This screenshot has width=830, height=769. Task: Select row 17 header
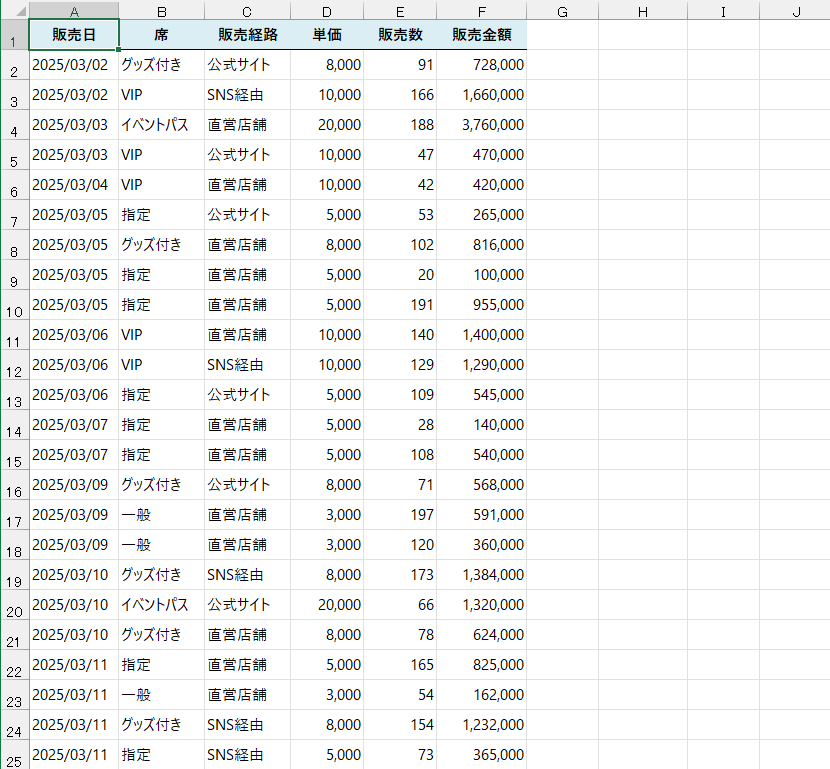tap(14, 515)
